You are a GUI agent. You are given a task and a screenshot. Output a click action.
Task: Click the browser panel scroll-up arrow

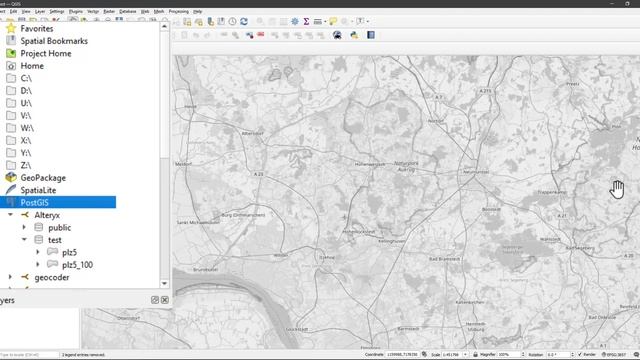coord(164,27)
